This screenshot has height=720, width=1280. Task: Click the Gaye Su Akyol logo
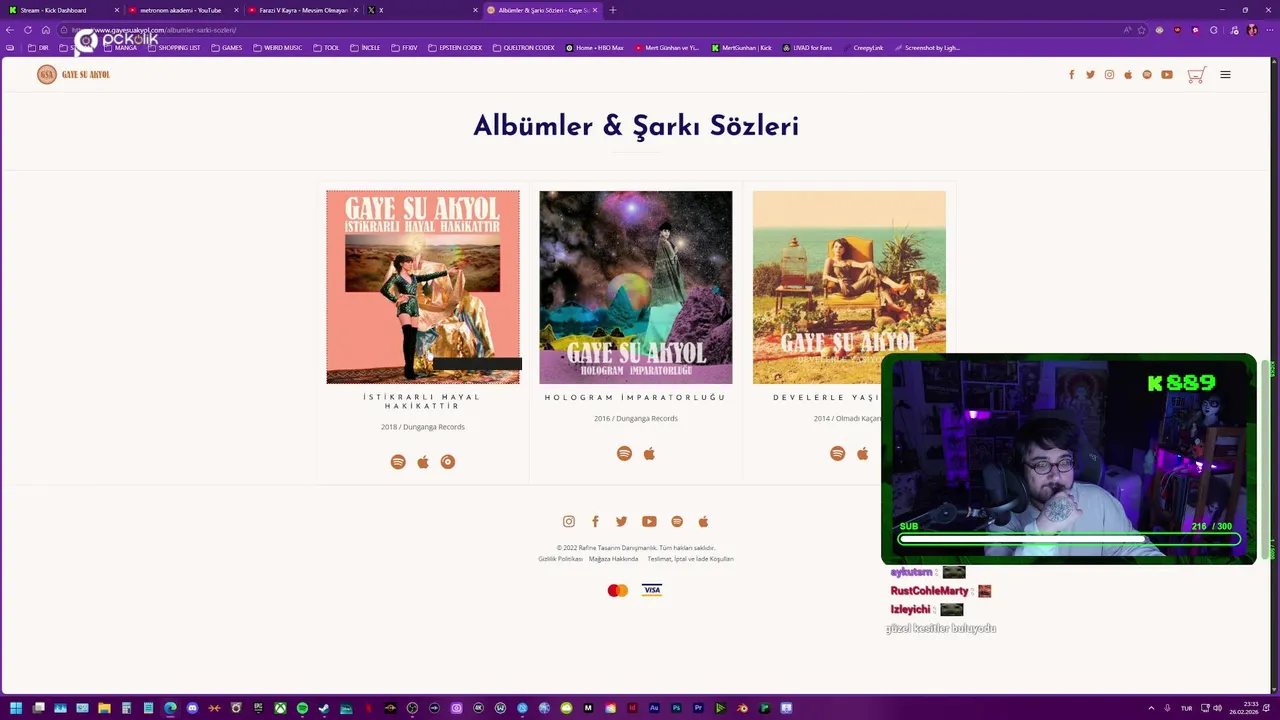click(x=73, y=74)
